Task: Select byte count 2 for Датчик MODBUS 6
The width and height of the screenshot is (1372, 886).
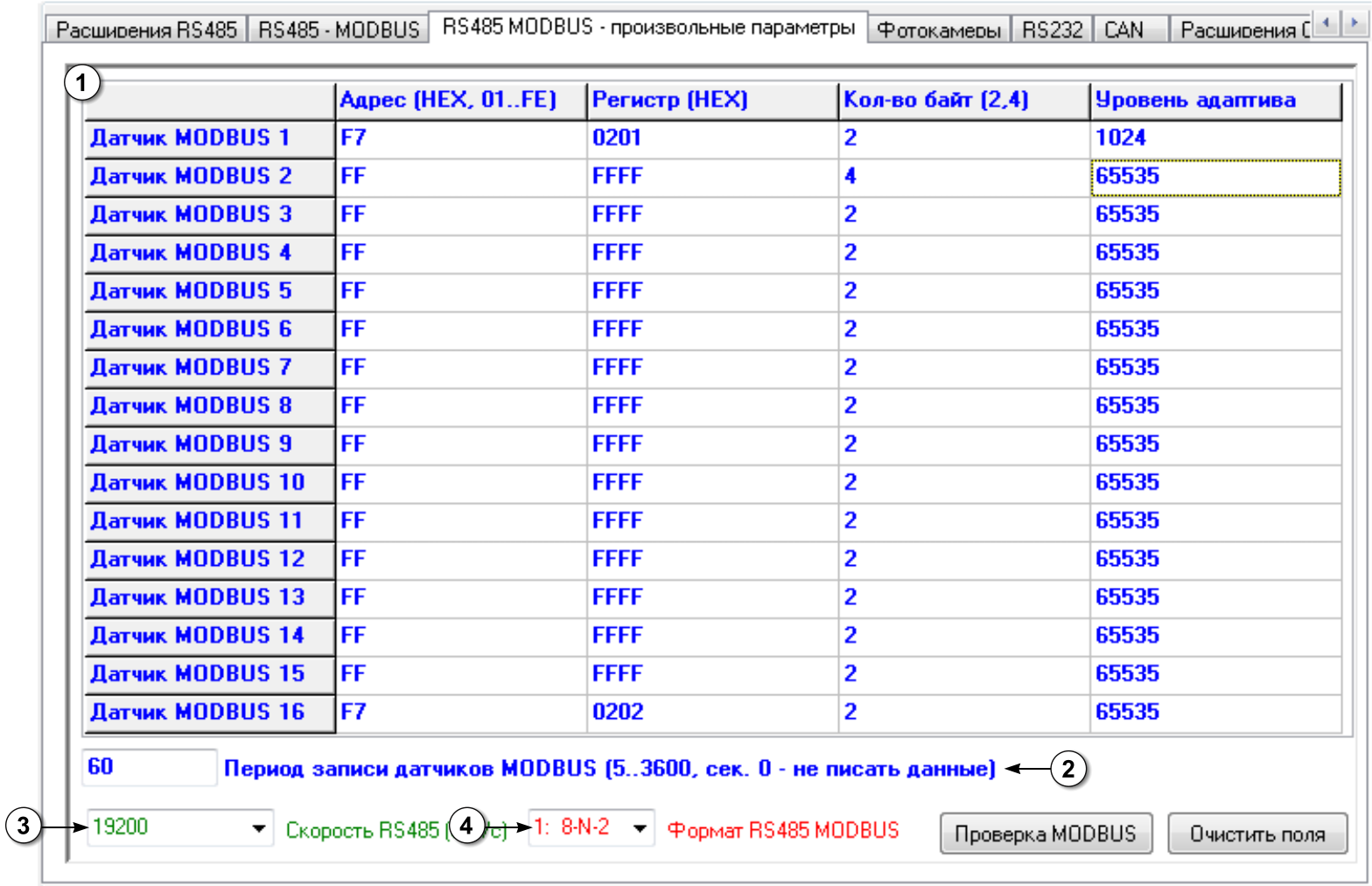Action: 964,330
